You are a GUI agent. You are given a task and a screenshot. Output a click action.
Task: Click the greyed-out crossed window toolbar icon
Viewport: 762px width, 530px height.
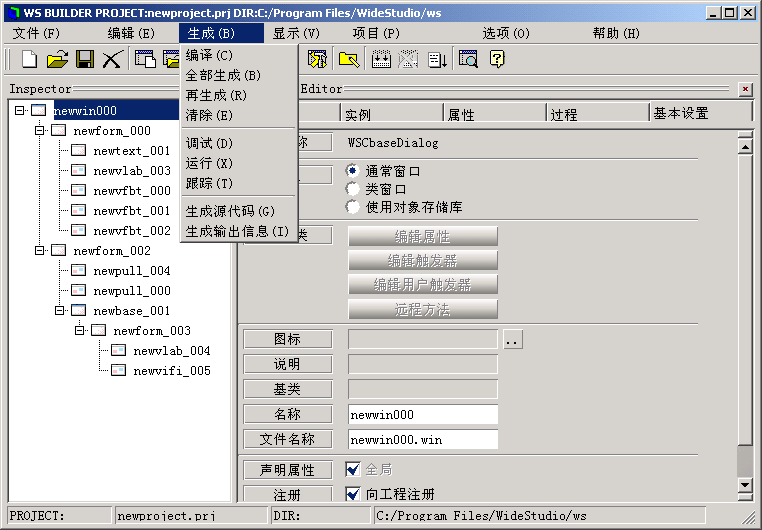click(408, 59)
